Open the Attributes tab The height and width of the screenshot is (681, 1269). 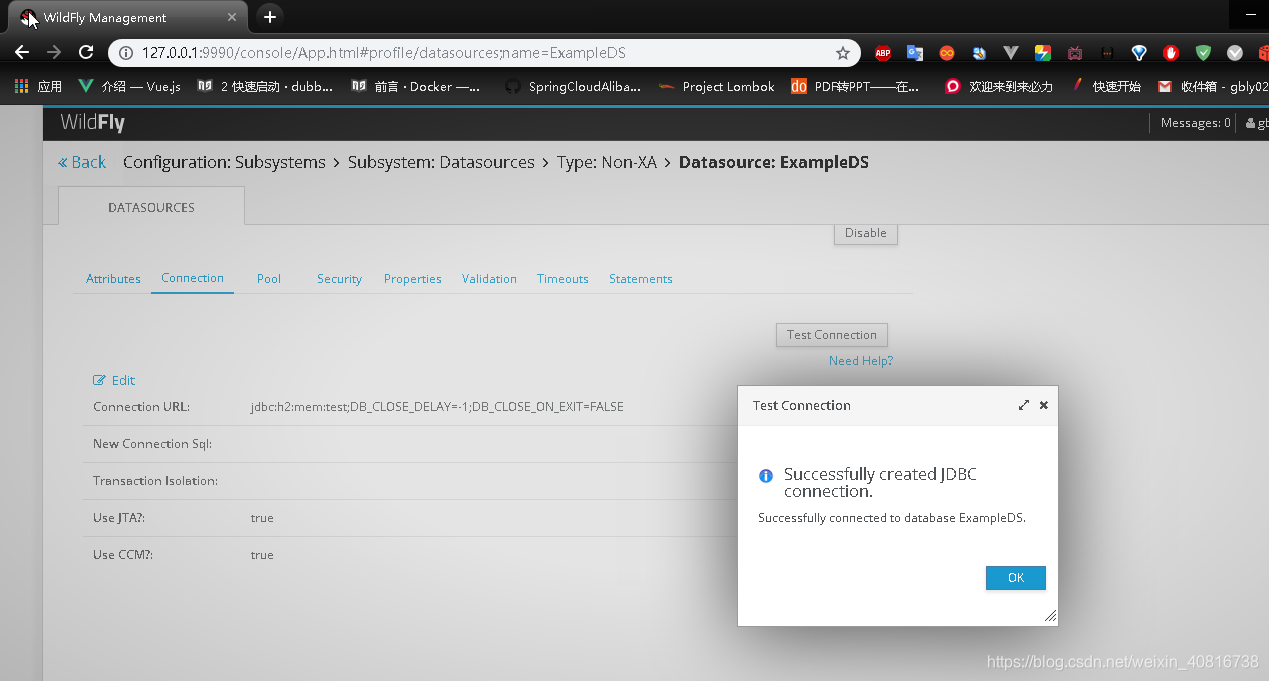pos(113,279)
